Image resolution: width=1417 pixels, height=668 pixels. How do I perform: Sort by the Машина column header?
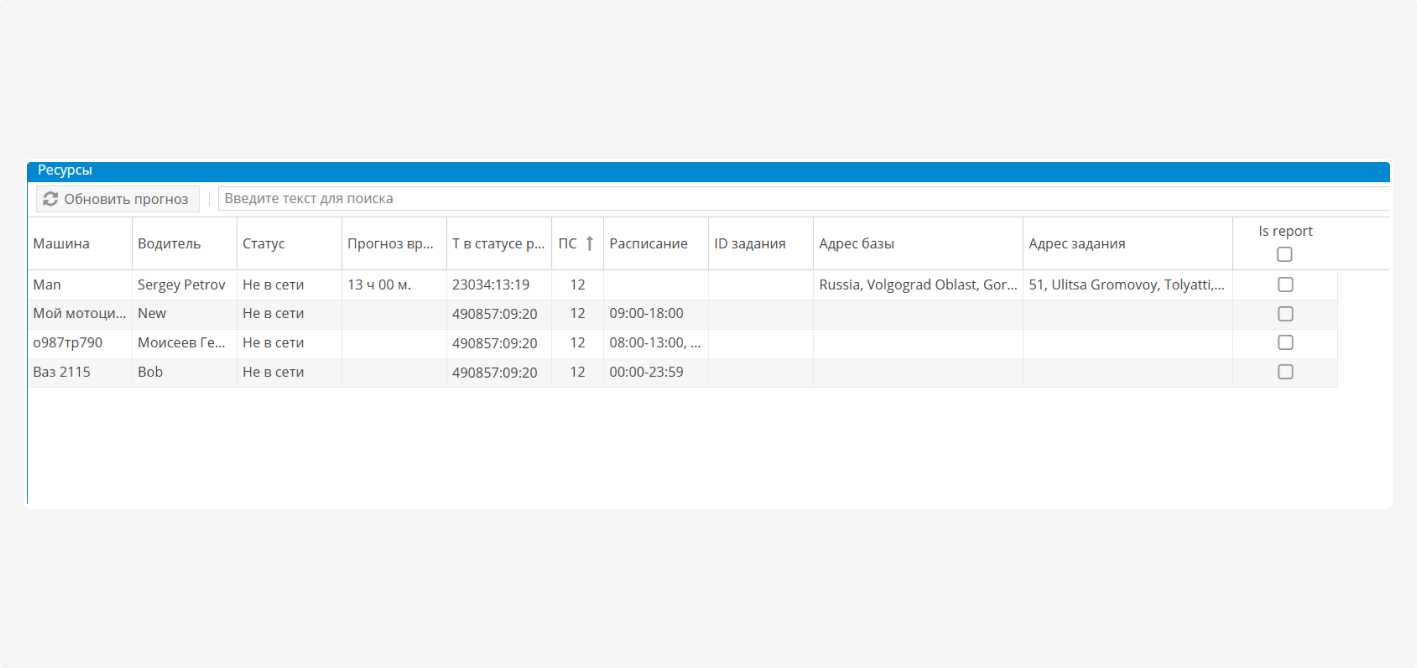[62, 244]
